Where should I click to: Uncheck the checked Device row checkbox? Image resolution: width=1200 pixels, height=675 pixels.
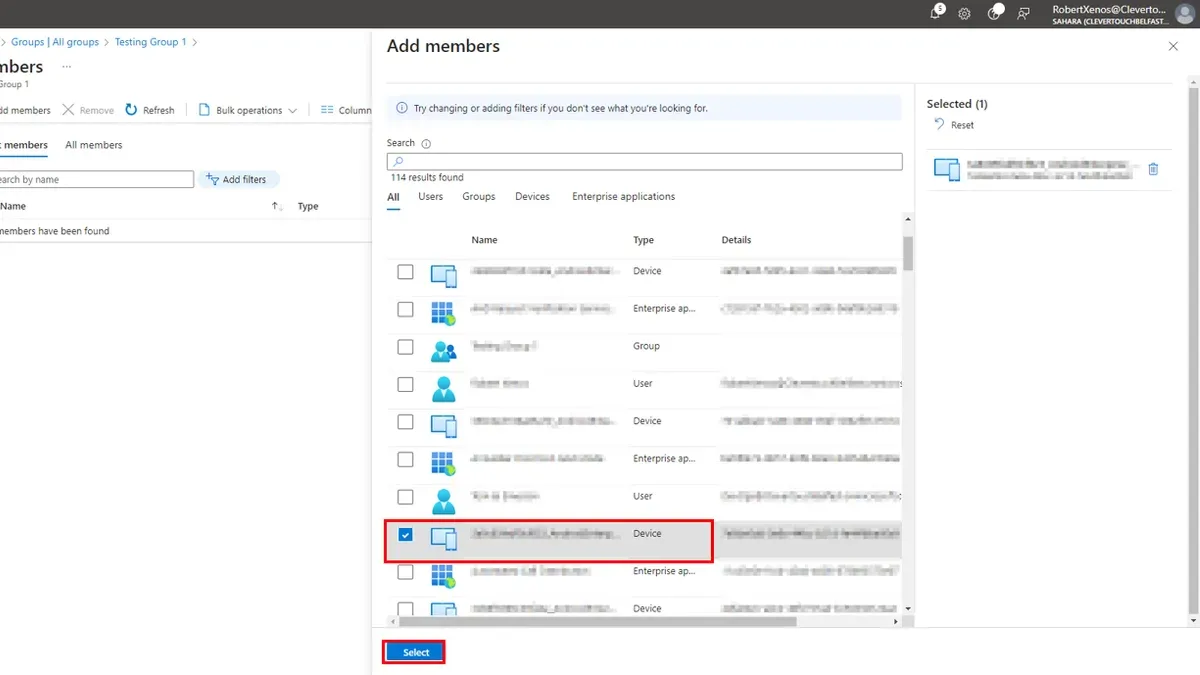[x=405, y=535]
